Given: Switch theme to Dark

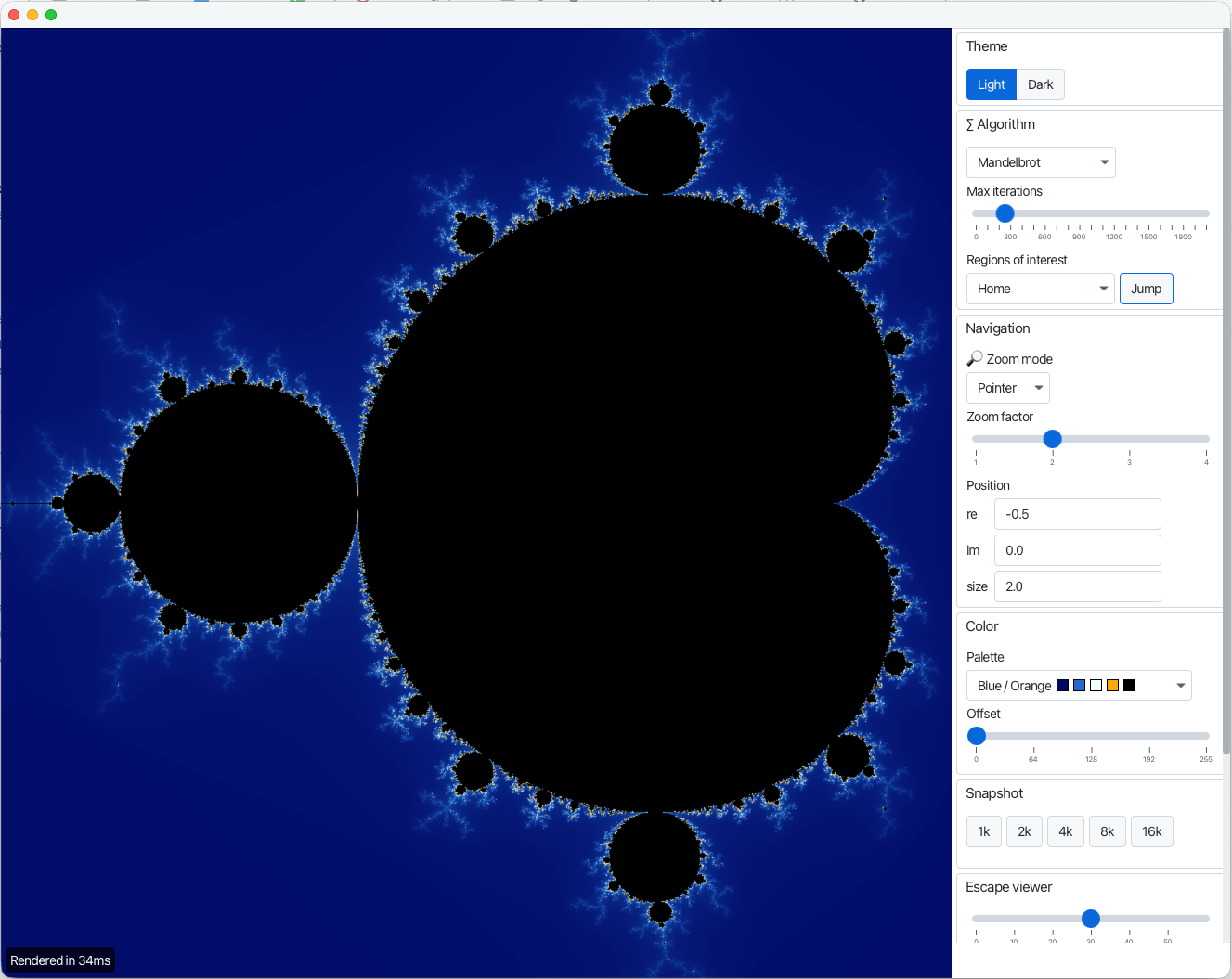Looking at the screenshot, I should pyautogui.click(x=1040, y=84).
